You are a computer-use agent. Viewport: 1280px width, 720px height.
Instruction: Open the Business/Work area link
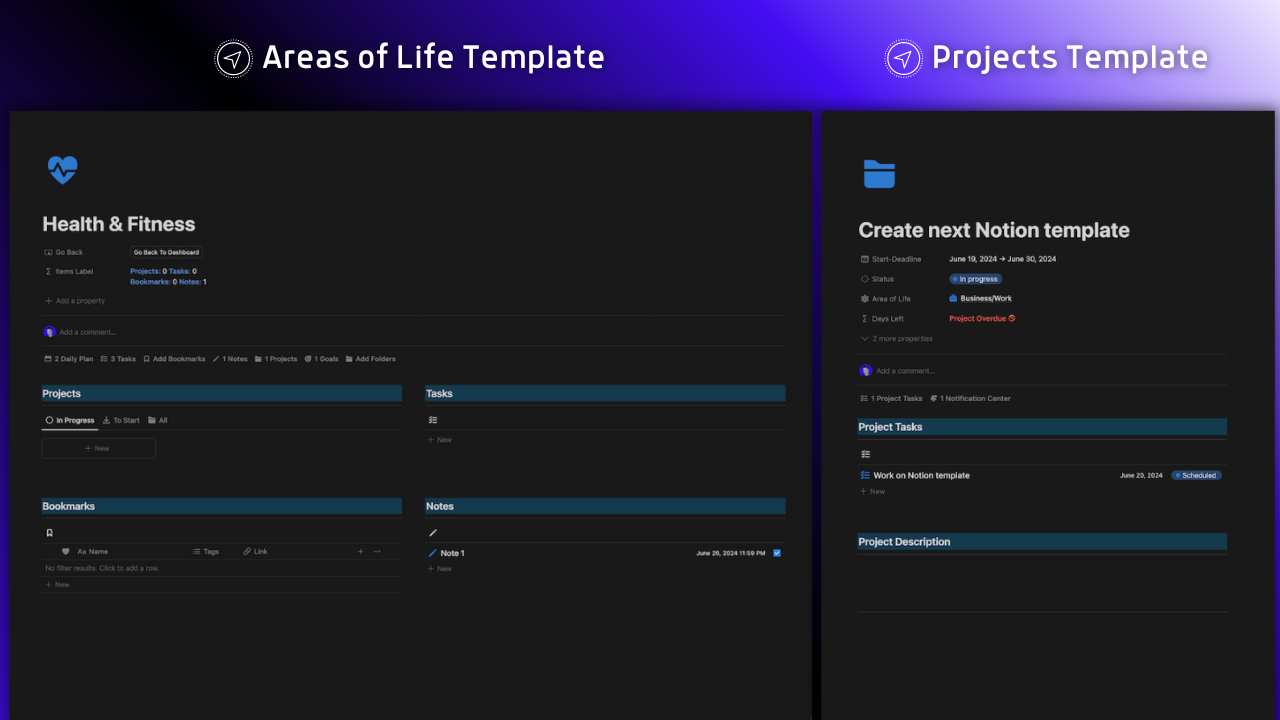(x=986, y=298)
